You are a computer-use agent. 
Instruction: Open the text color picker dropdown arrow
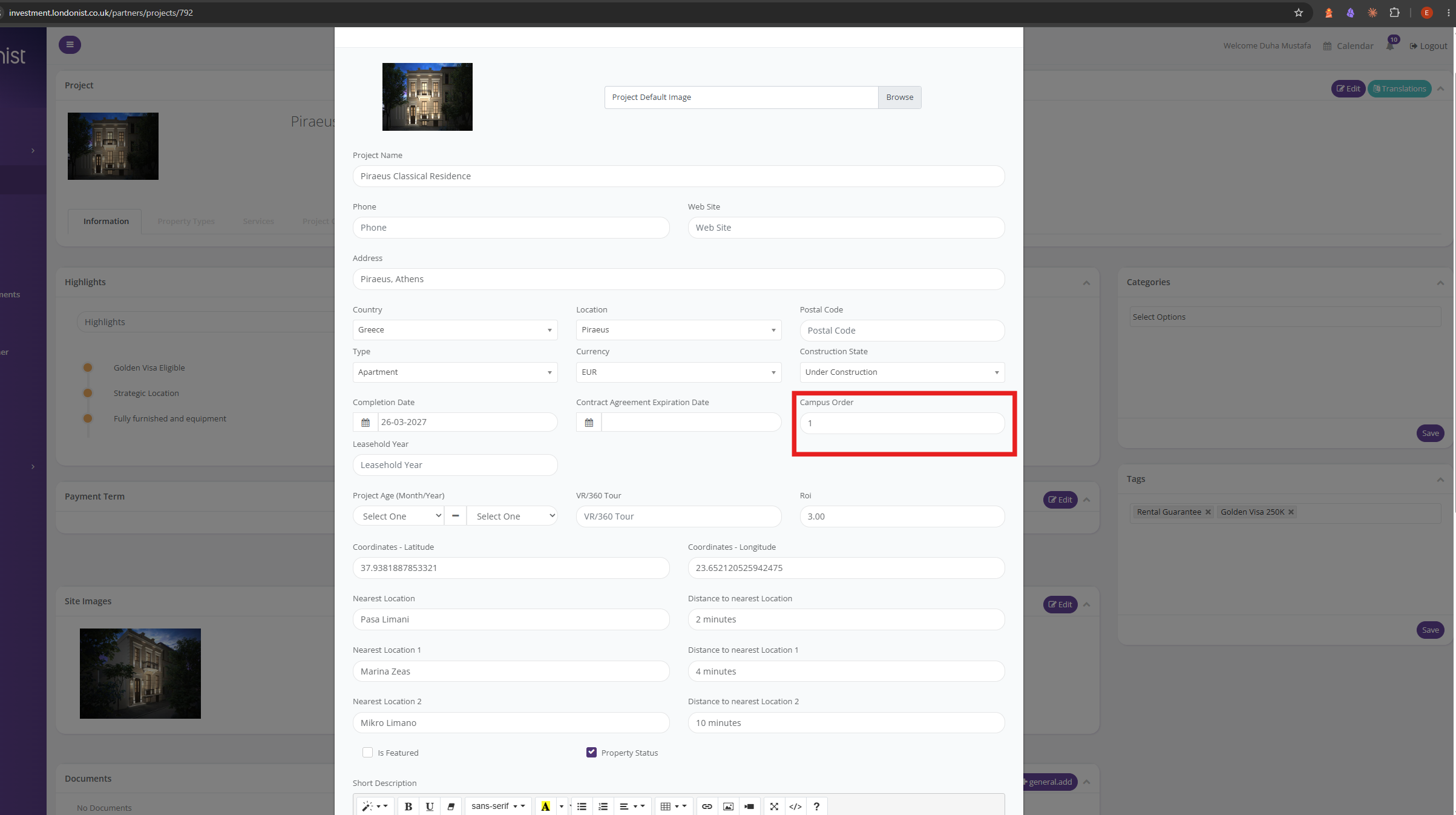pos(562,806)
